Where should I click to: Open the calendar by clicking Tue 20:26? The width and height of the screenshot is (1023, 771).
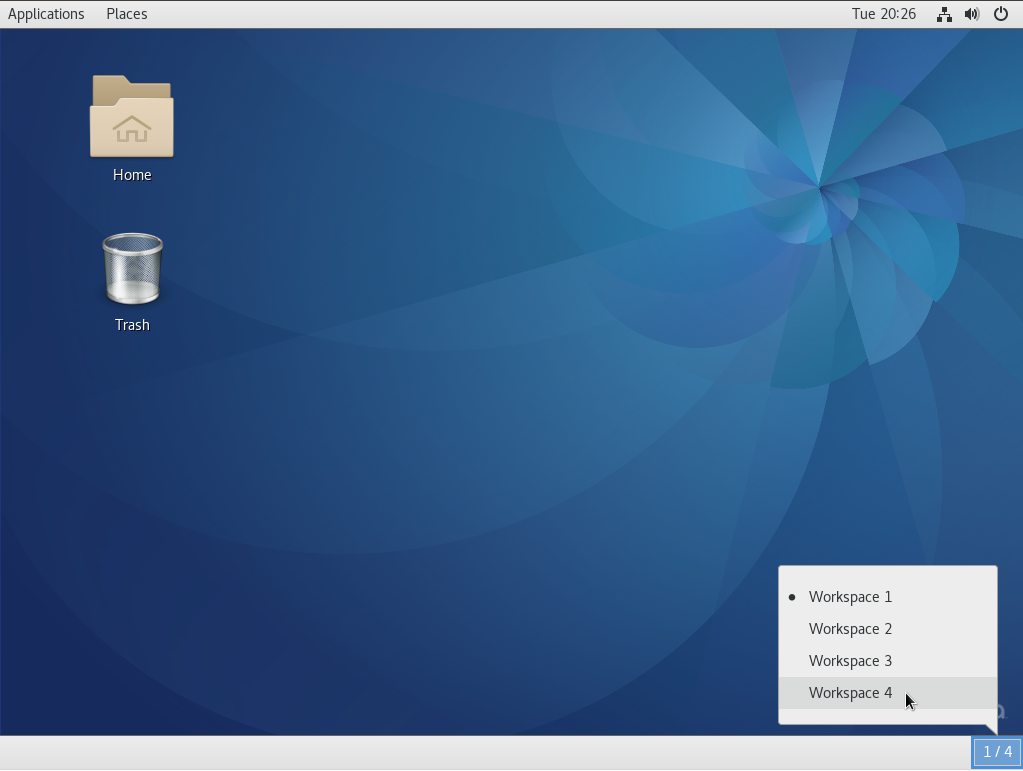[884, 13]
